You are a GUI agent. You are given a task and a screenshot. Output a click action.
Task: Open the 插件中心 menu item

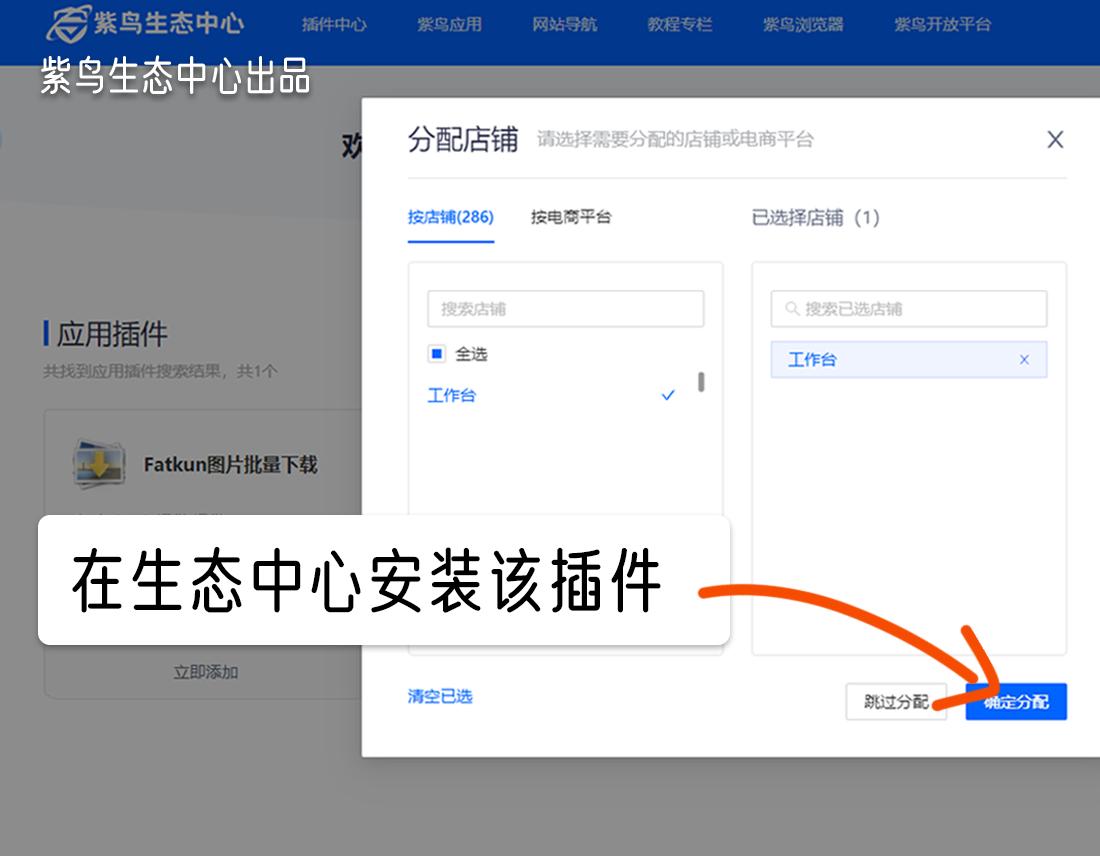click(x=334, y=26)
